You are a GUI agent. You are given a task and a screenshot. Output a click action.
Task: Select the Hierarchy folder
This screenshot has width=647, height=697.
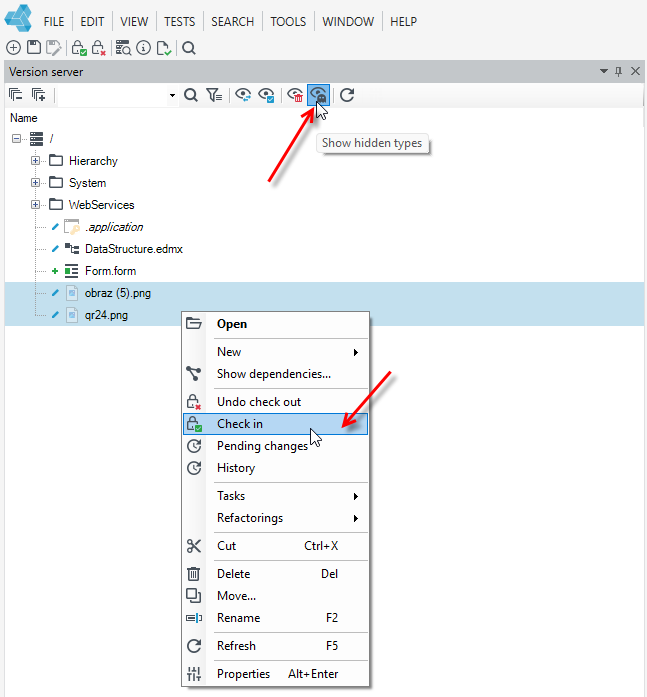[93, 160]
